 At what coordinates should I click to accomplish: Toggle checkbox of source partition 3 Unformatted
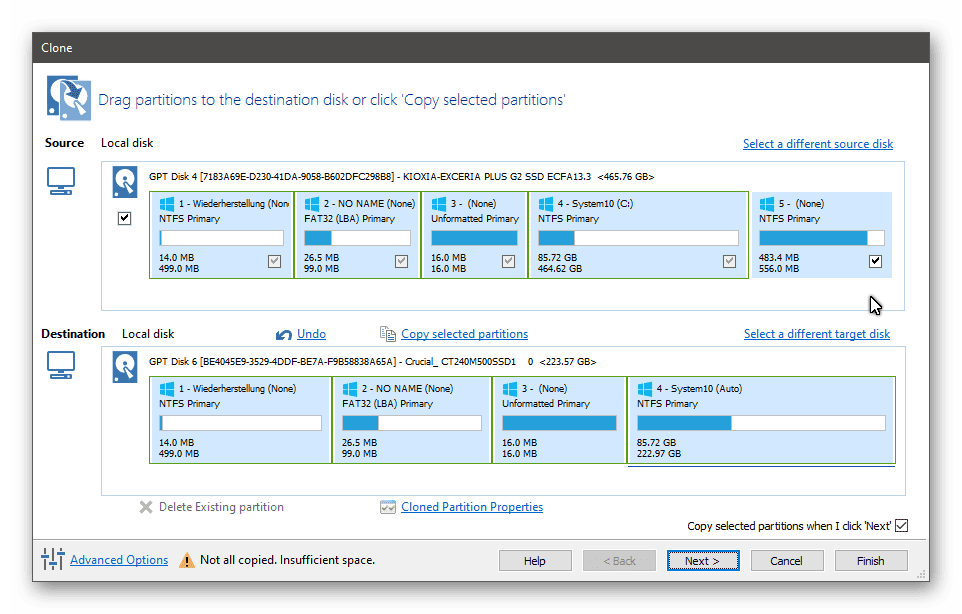pos(508,261)
